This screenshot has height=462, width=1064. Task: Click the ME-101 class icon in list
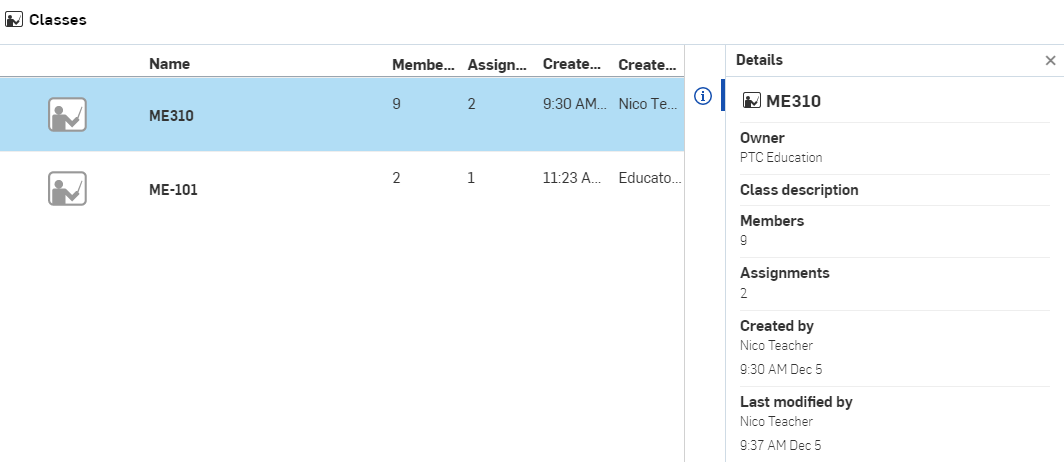67,188
